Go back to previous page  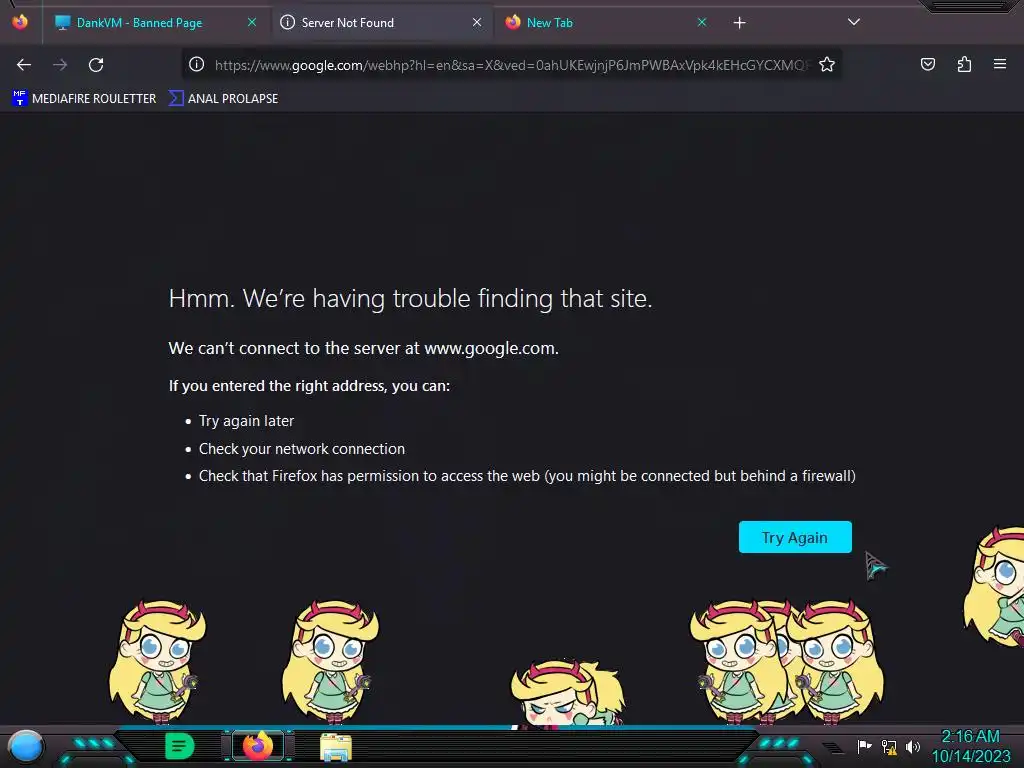pos(24,65)
